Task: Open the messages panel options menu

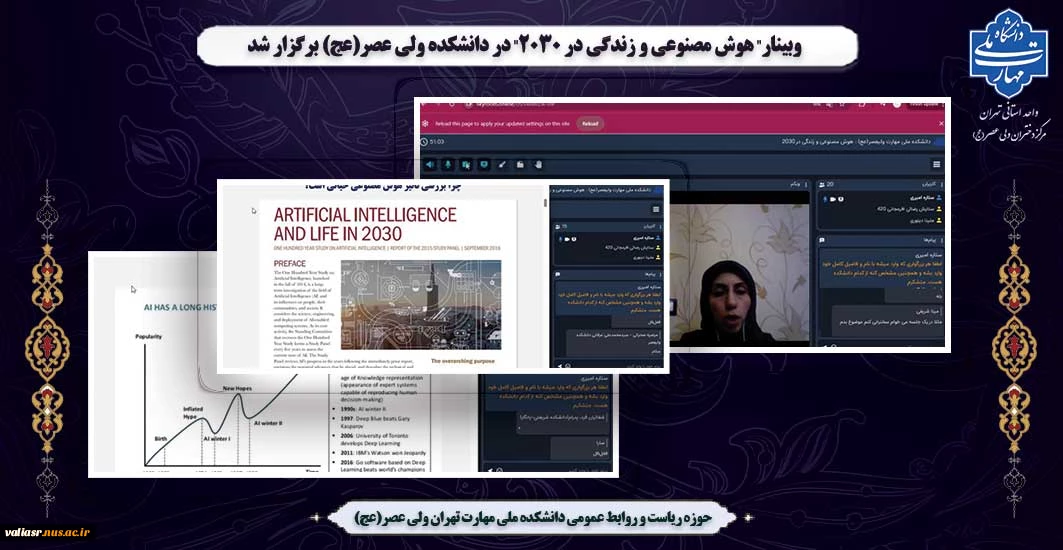Action: click(x=942, y=239)
